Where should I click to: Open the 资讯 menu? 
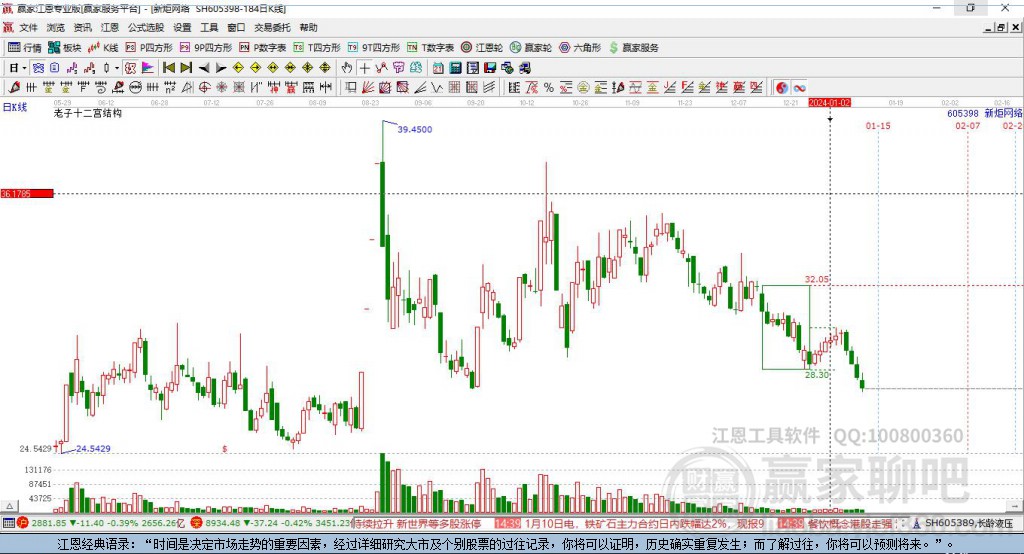pyautogui.click(x=82, y=27)
